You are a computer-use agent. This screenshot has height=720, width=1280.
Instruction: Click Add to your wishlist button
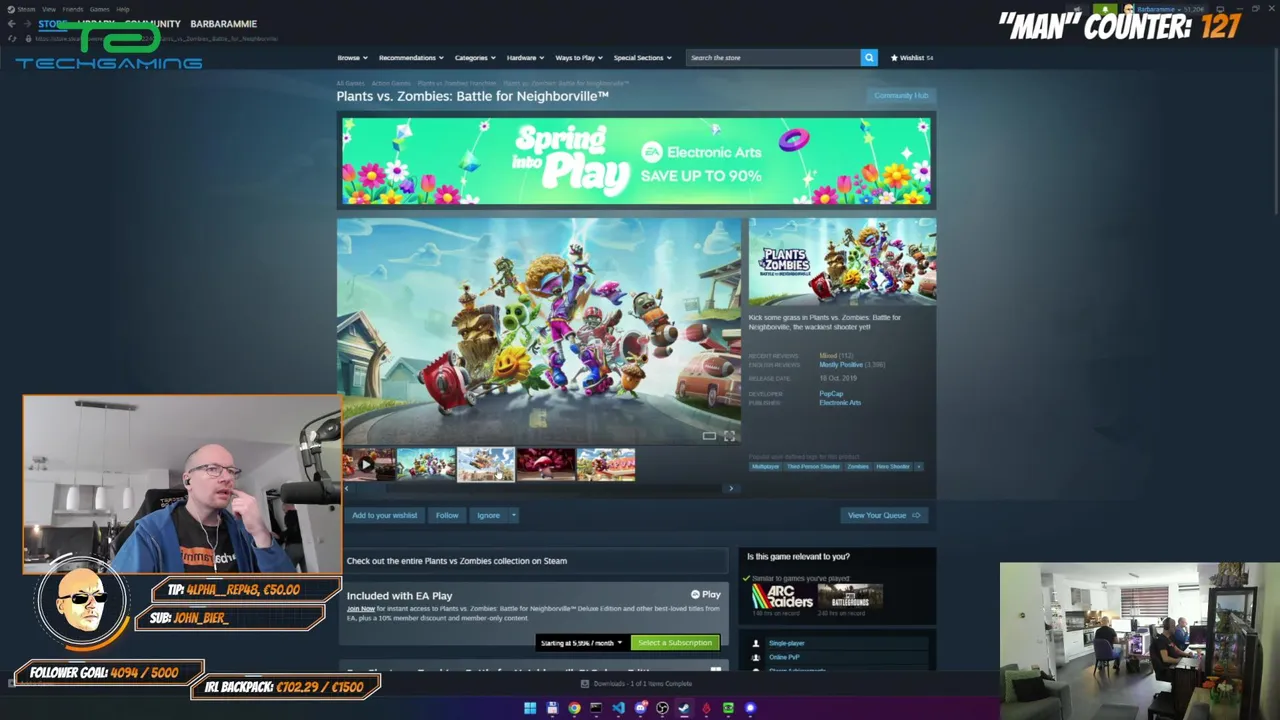[x=384, y=515]
